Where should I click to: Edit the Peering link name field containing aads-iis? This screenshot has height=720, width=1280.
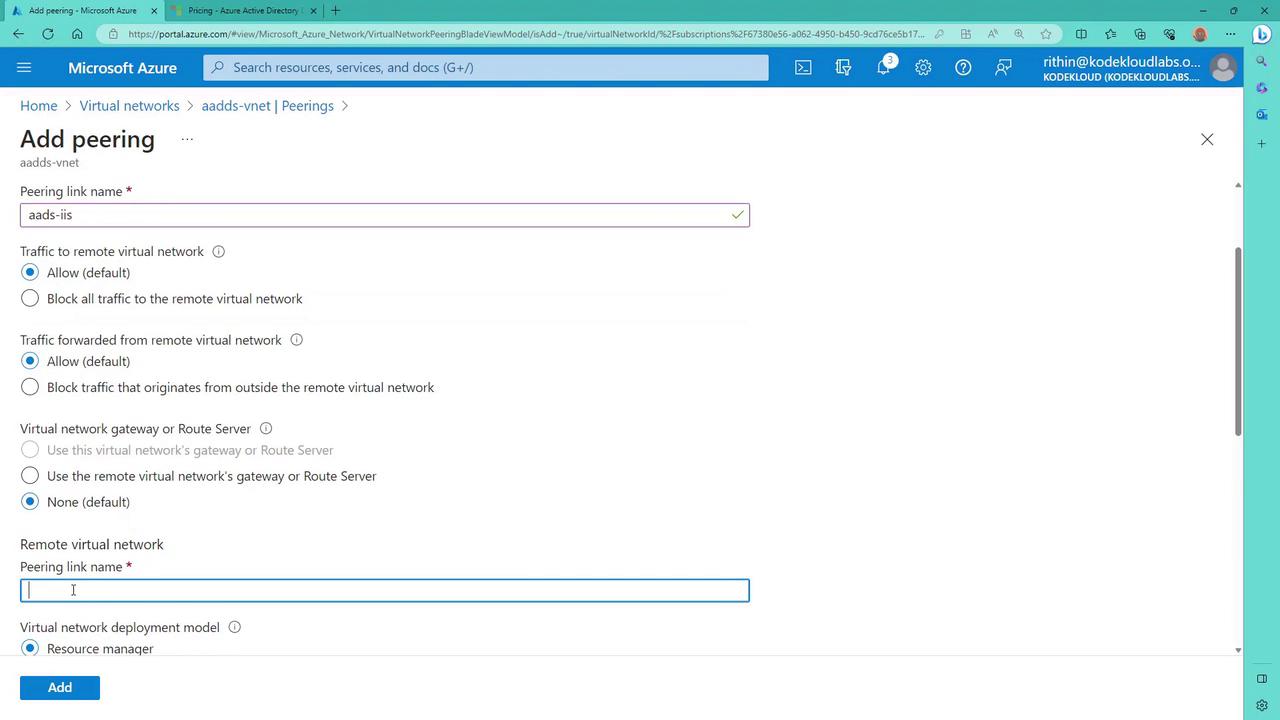385,215
